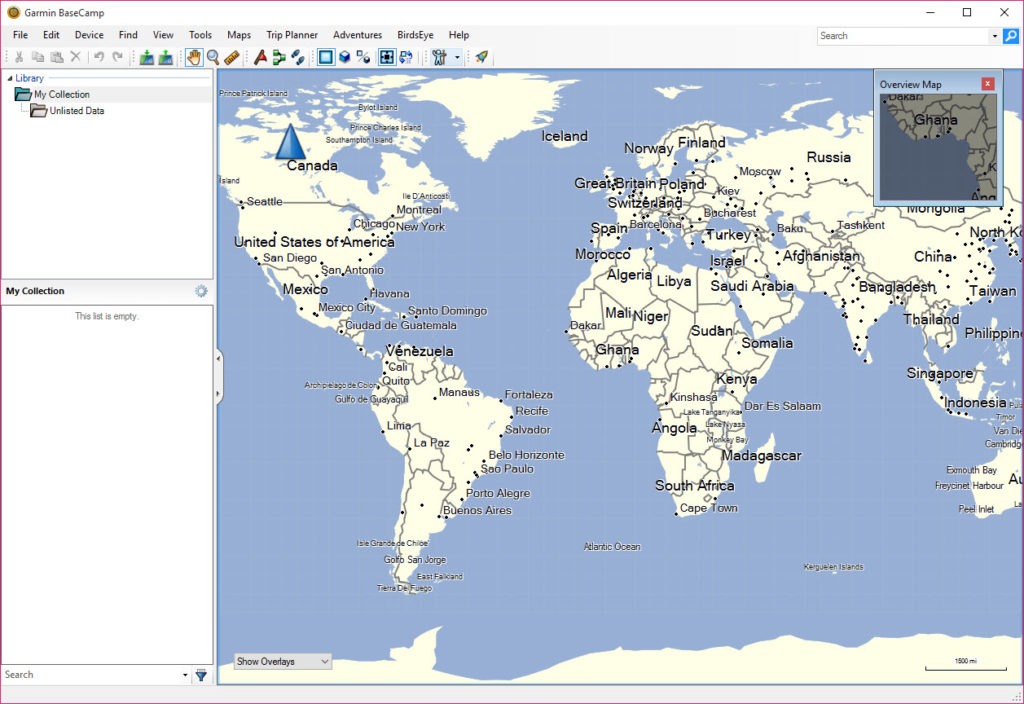Open the bottom-left search dropdown arrow

(x=185, y=675)
